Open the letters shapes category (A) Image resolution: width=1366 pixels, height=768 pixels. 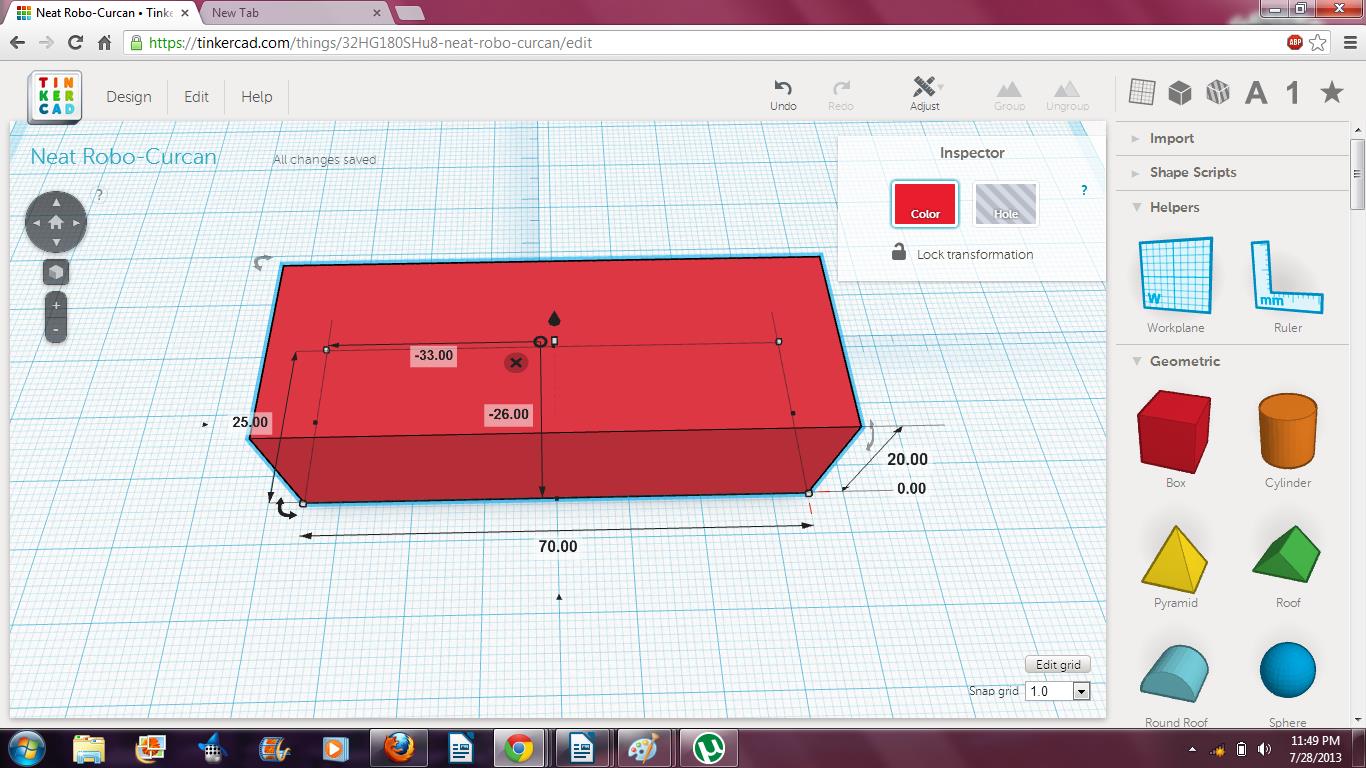(1256, 93)
